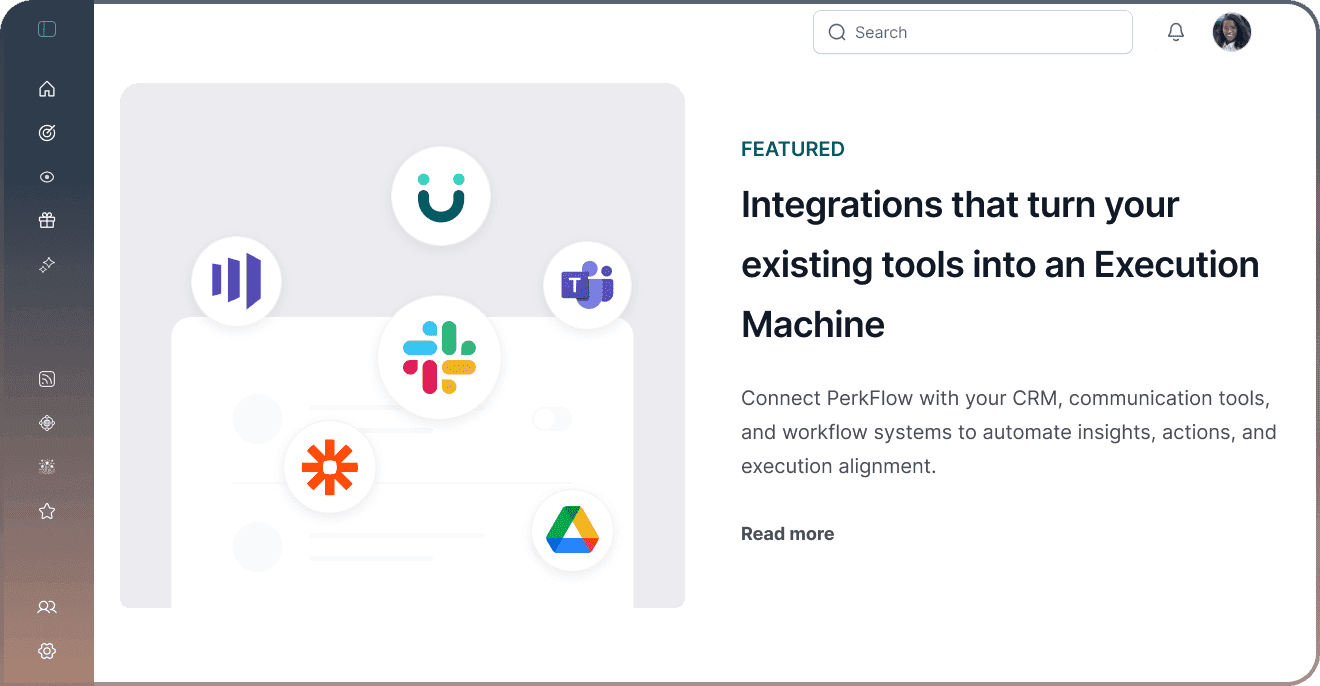Select the AI sparkles icon in sidebar
The height and width of the screenshot is (686, 1320).
46,265
